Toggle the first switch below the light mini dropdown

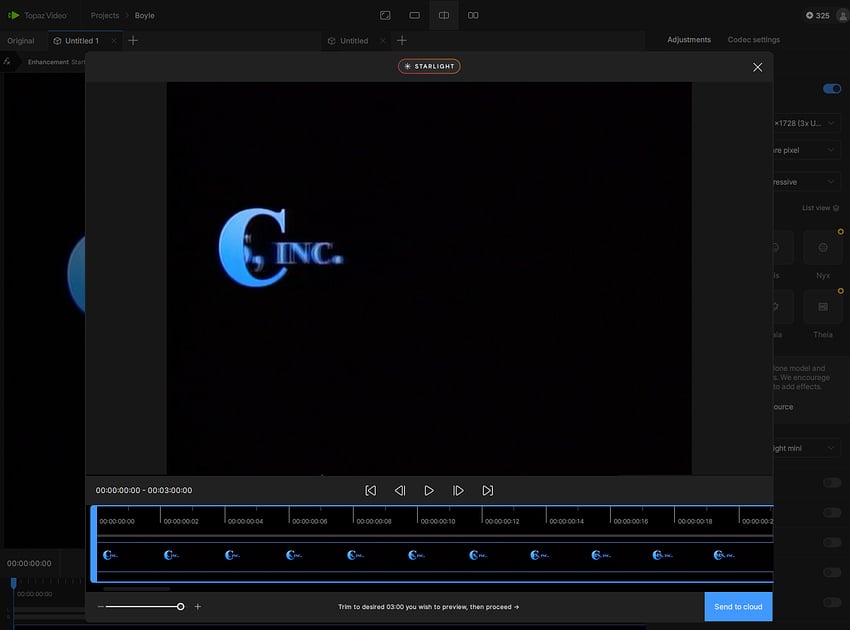[831, 483]
